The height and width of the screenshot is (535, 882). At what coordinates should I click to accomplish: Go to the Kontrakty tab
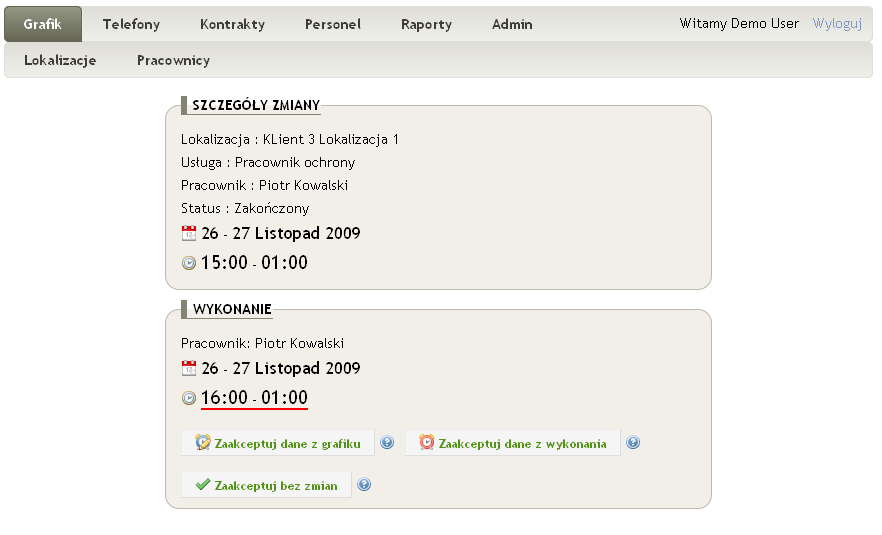click(x=232, y=24)
